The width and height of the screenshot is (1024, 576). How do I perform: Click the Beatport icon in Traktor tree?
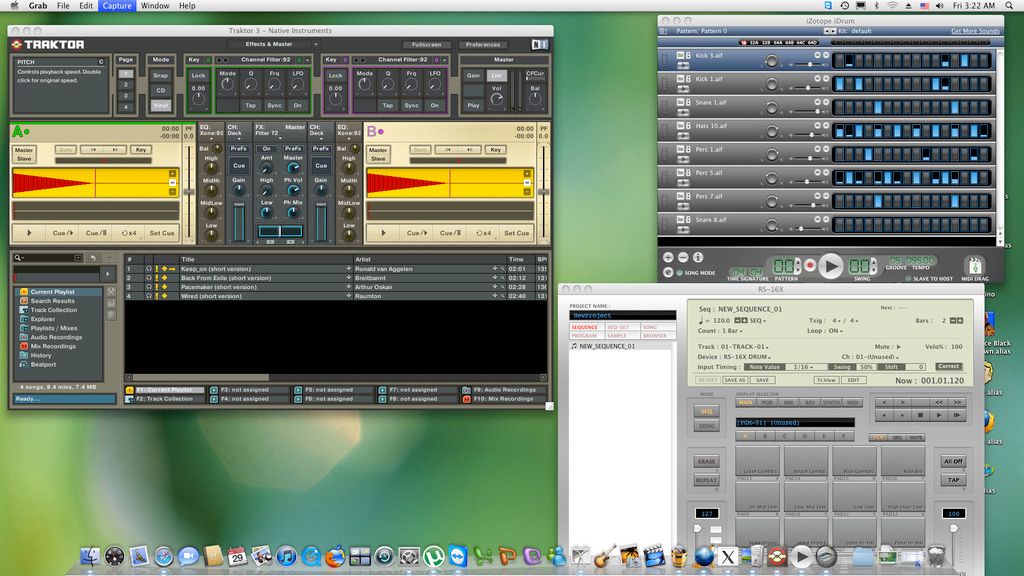tap(24, 364)
